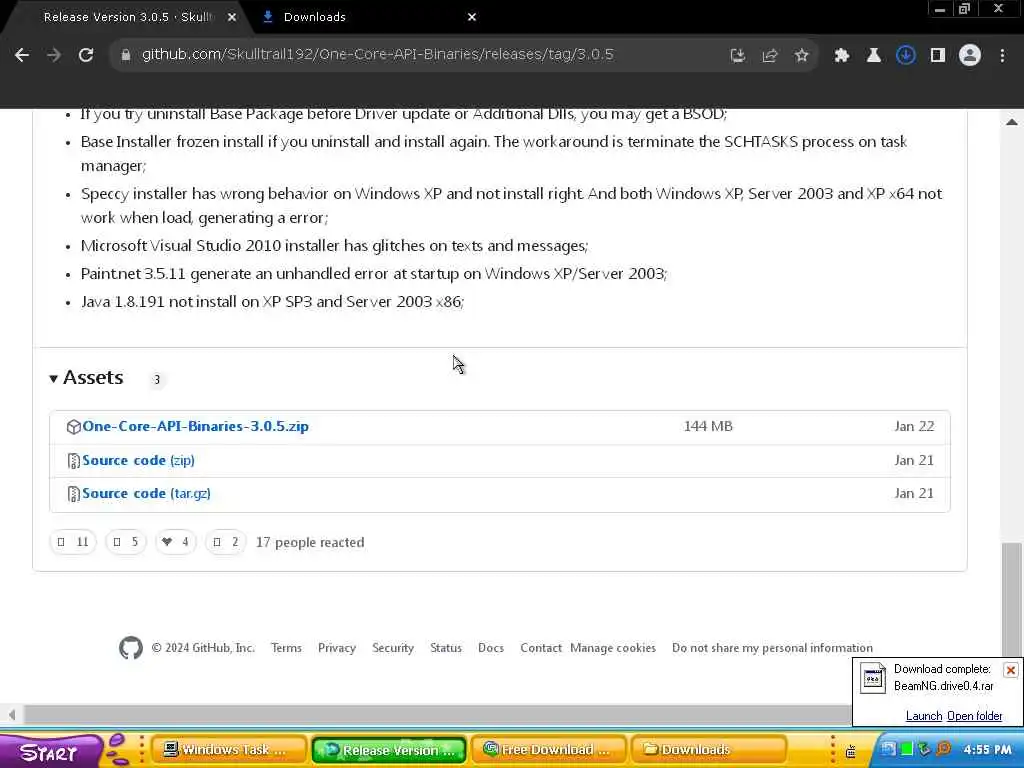Click package icon beside One-Core-API-Binaries zip
Viewport: 1024px width, 768px height.
[73, 427]
